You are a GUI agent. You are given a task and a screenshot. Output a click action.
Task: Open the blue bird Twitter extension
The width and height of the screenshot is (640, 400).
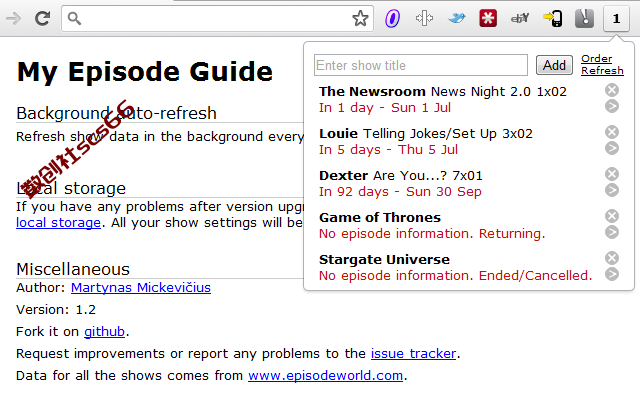(x=456, y=18)
